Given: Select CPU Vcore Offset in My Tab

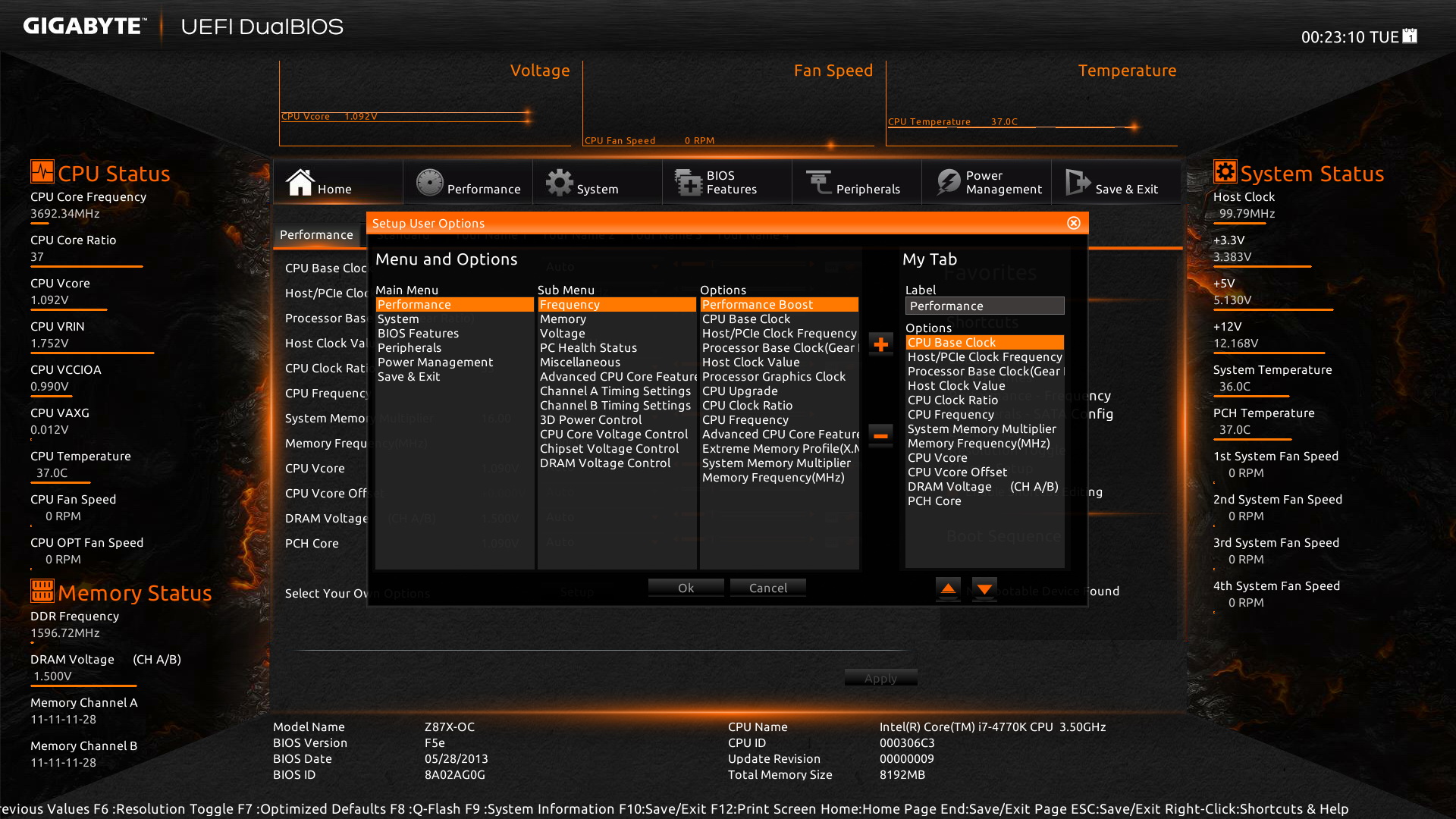Looking at the screenshot, I should (x=985, y=472).
